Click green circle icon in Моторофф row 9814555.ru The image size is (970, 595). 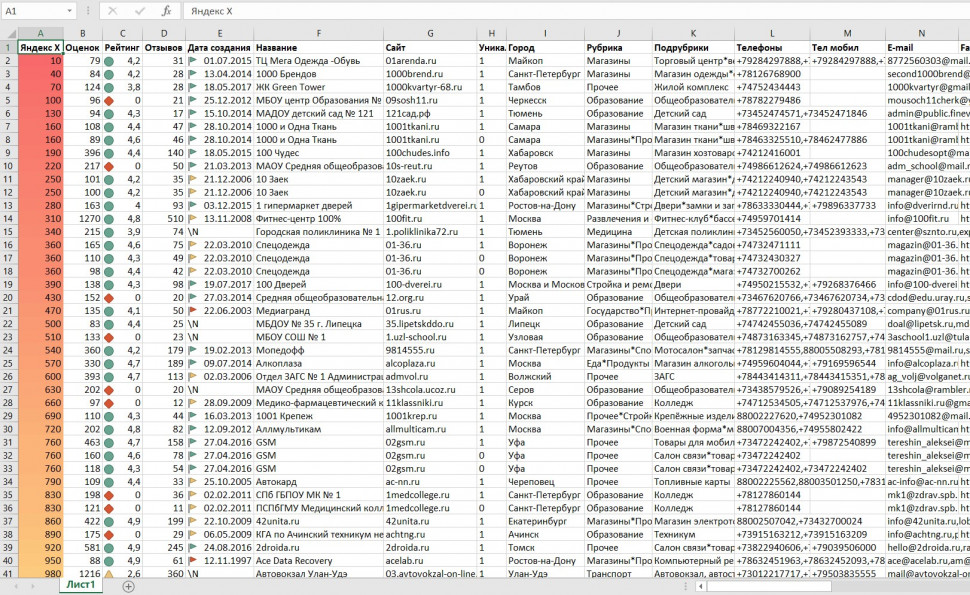point(109,351)
